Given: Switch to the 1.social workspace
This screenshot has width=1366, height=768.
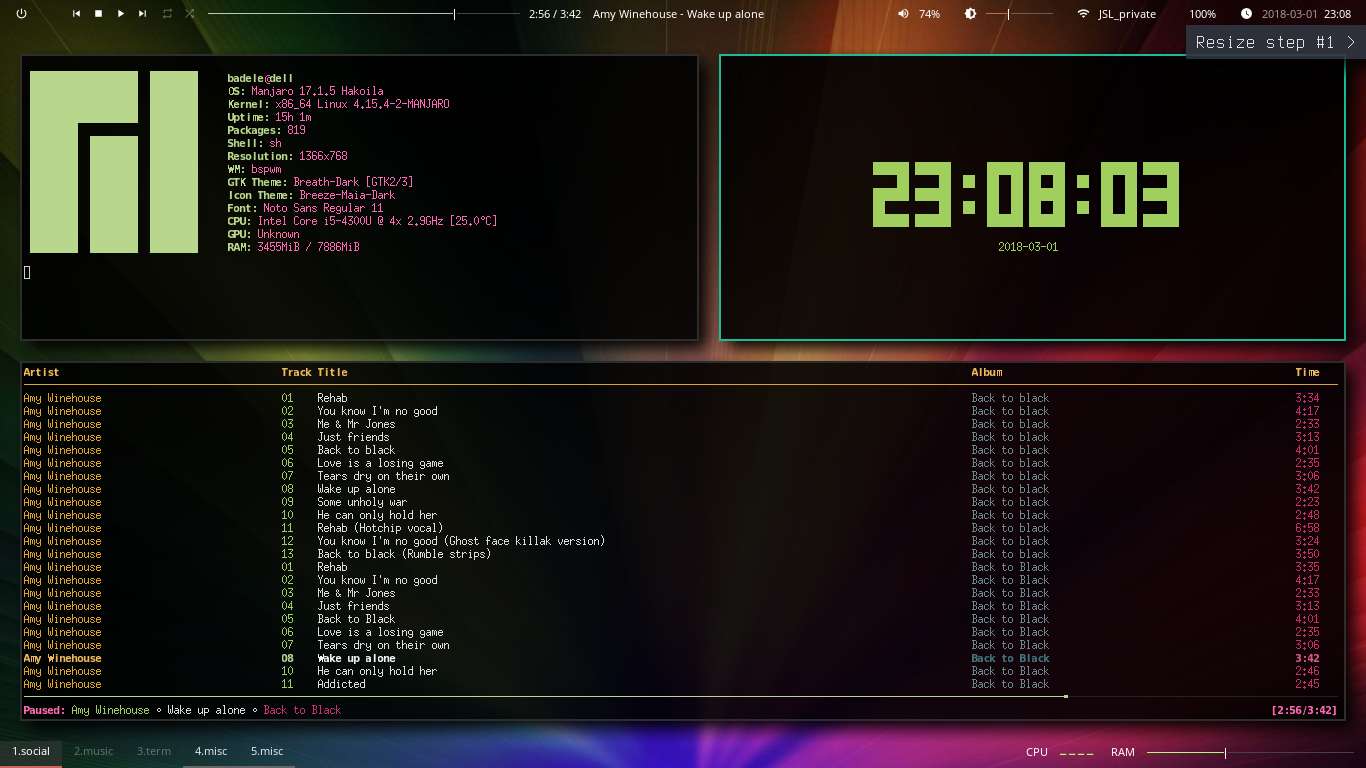Looking at the screenshot, I should pyautogui.click(x=31, y=751).
